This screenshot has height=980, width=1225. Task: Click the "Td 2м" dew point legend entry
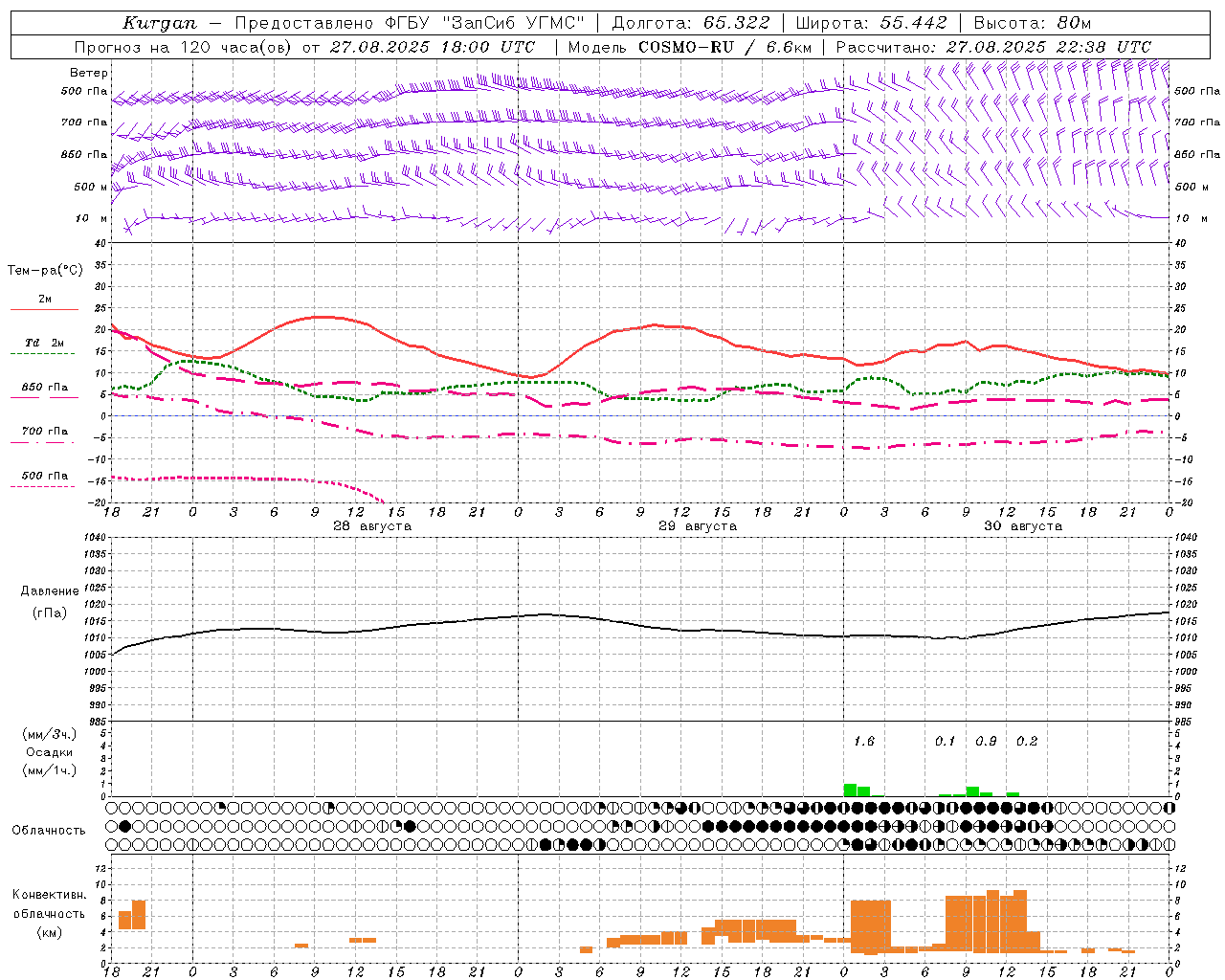click(44, 343)
